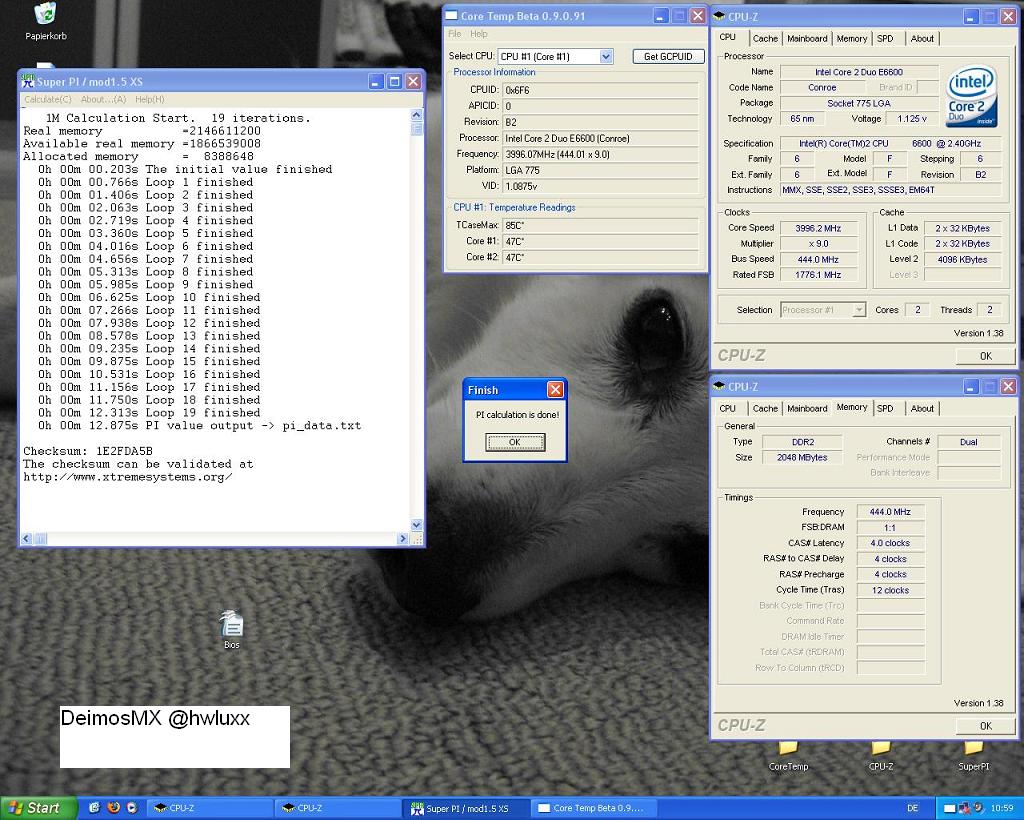Click the second system tray icon
Image resolution: width=1024 pixels, height=820 pixels.
pyautogui.click(x=964, y=808)
